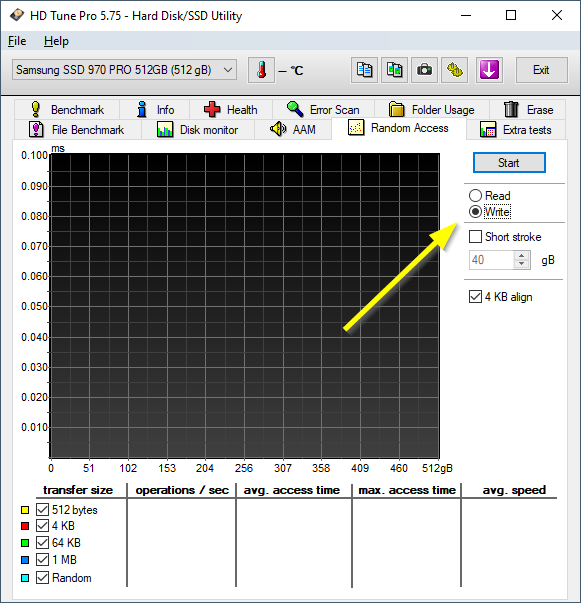Image resolution: width=581 pixels, height=603 pixels.
Task: Maximize the HD Tune Pro window
Action: coord(511,15)
